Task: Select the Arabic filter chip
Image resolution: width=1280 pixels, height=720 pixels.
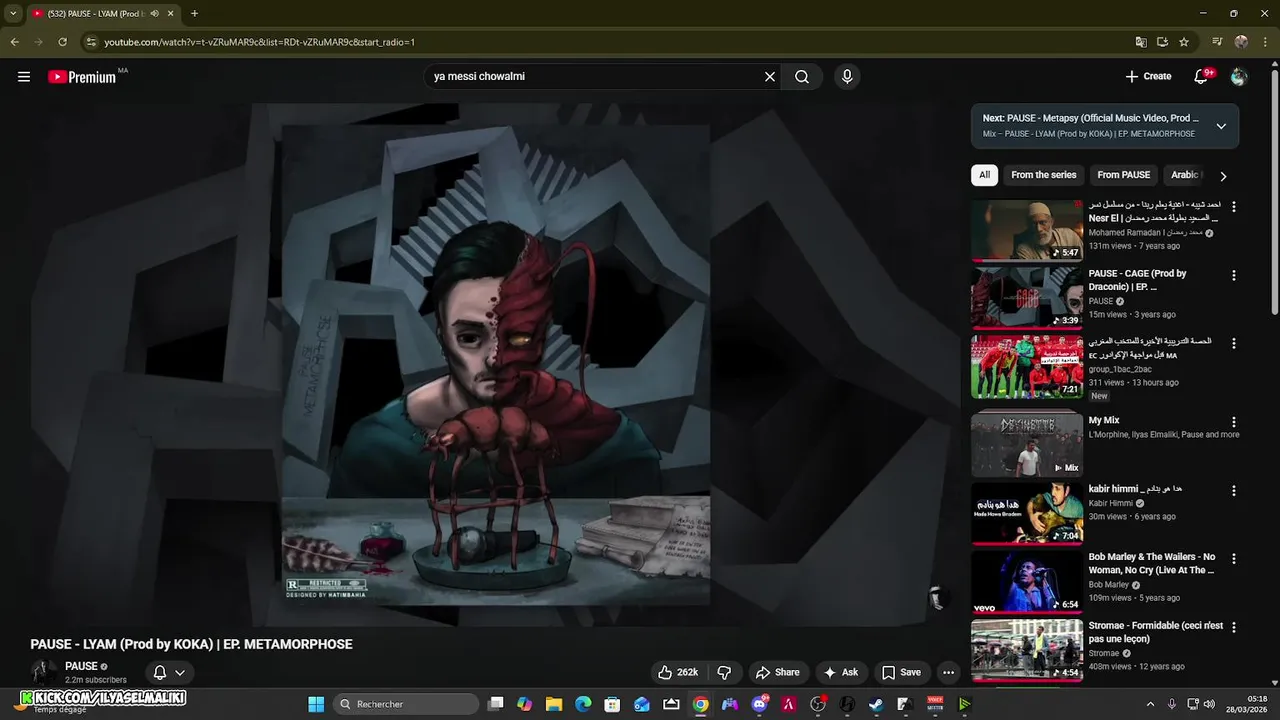Action: (1184, 175)
